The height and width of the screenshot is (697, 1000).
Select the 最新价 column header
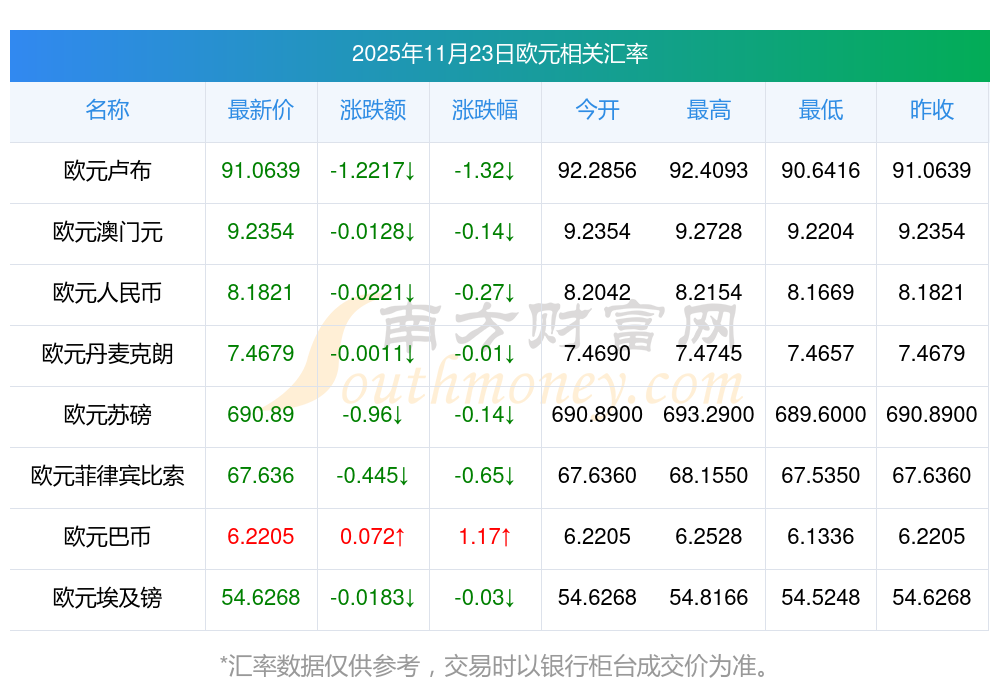coord(261,110)
